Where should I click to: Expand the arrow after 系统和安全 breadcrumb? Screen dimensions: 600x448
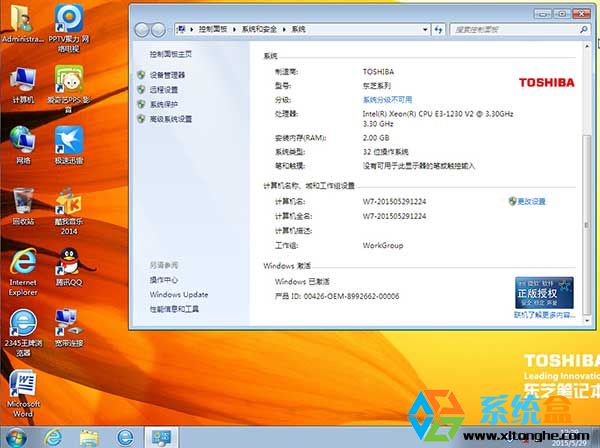point(284,29)
